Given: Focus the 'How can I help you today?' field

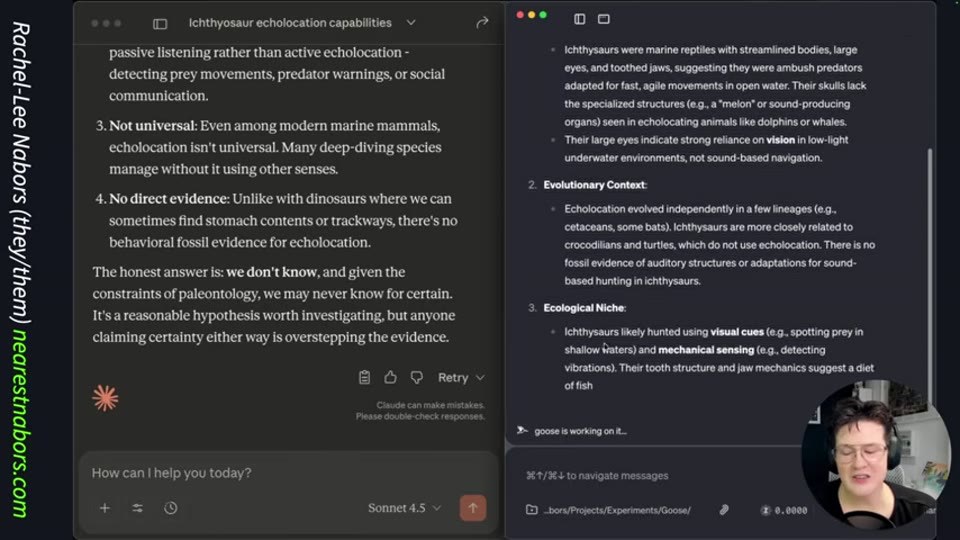Looking at the screenshot, I should (288, 473).
